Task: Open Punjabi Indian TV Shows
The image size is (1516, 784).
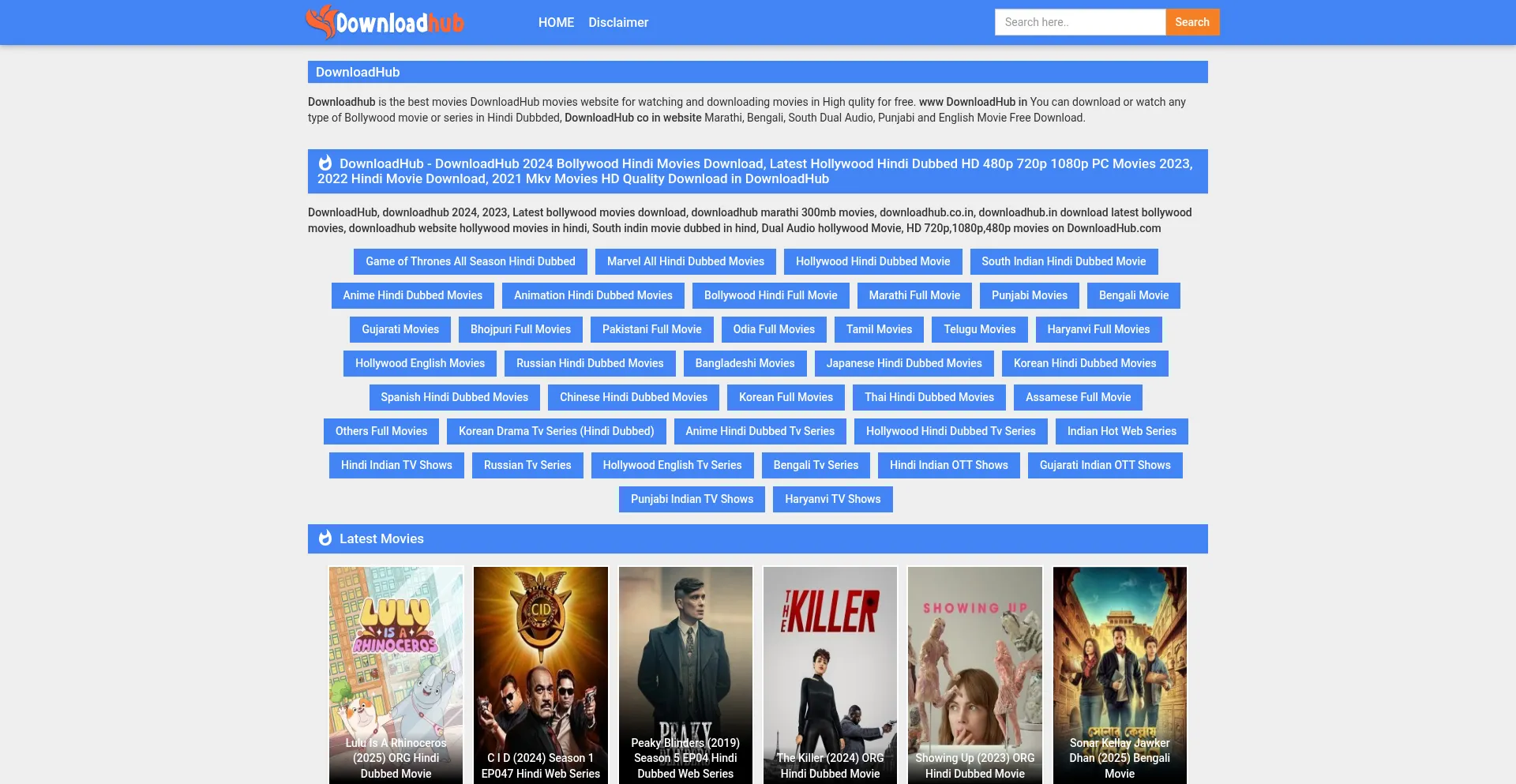Action: (692, 499)
